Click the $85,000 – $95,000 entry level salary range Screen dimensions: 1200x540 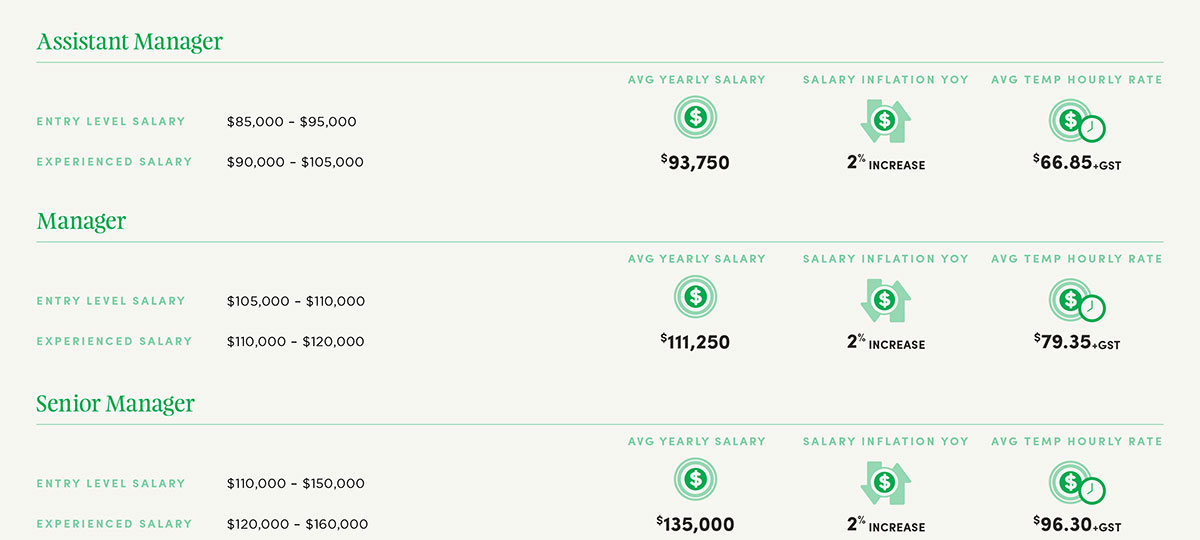coord(292,122)
